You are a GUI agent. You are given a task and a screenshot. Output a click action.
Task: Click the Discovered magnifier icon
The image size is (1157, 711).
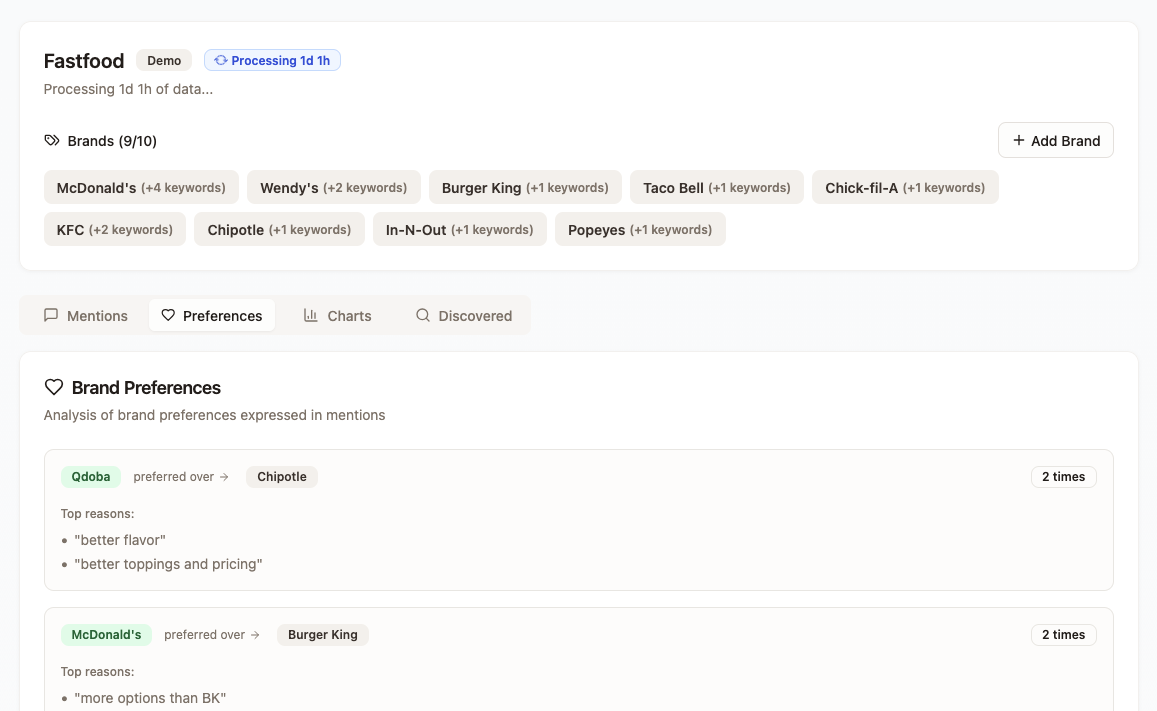point(423,315)
